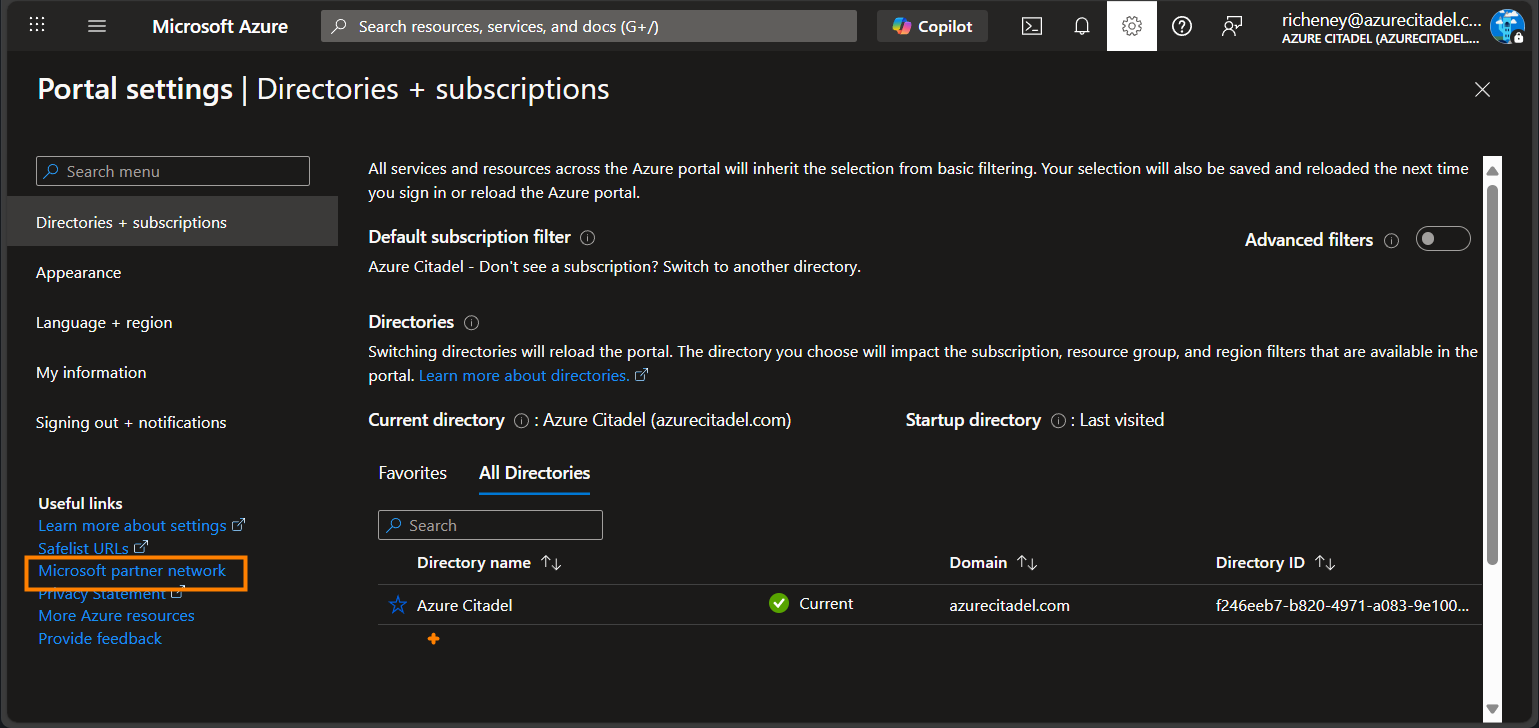
Task: Open the Azure app launcher waffle menu
Action: coord(37,25)
